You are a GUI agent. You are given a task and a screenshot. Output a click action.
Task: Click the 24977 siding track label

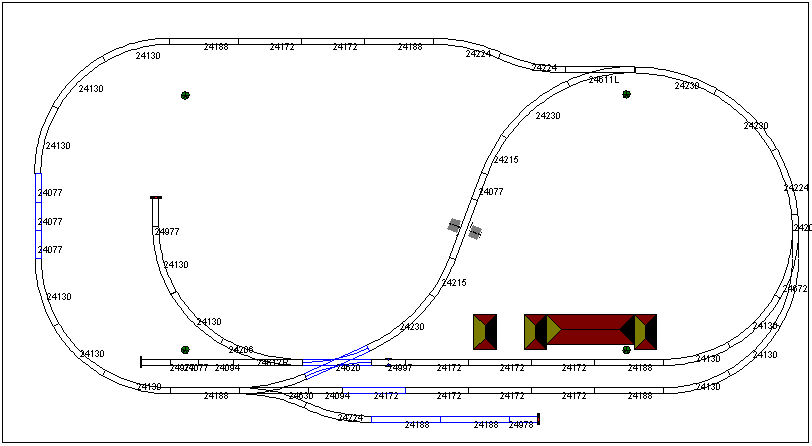tap(167, 232)
